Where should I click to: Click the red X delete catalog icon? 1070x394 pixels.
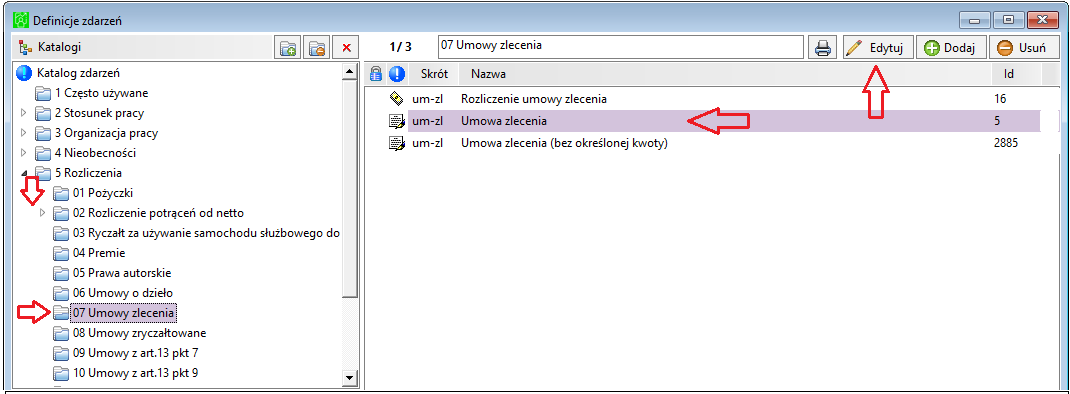coord(346,48)
